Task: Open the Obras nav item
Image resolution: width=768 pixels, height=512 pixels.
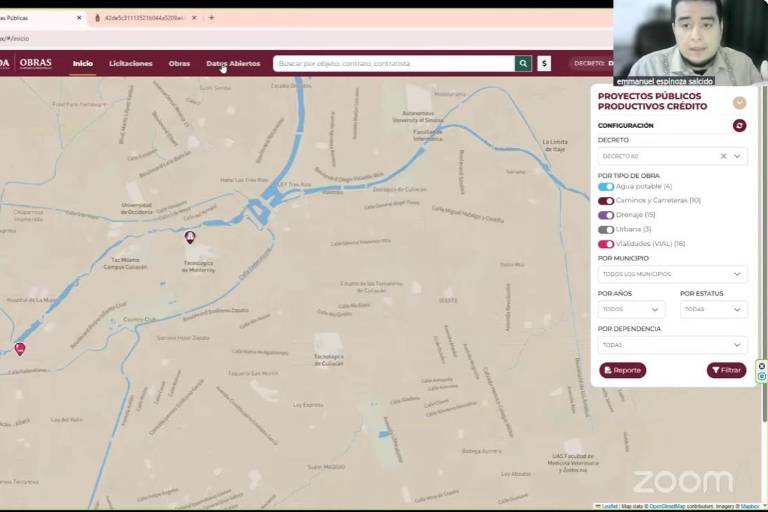Action: tap(179, 64)
